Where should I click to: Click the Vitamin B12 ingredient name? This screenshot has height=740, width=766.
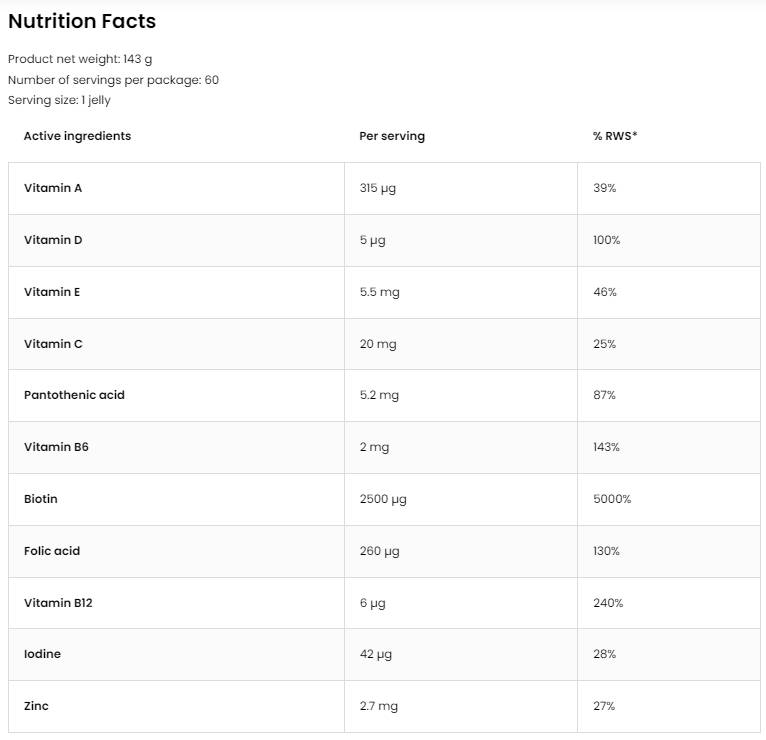[x=58, y=603]
